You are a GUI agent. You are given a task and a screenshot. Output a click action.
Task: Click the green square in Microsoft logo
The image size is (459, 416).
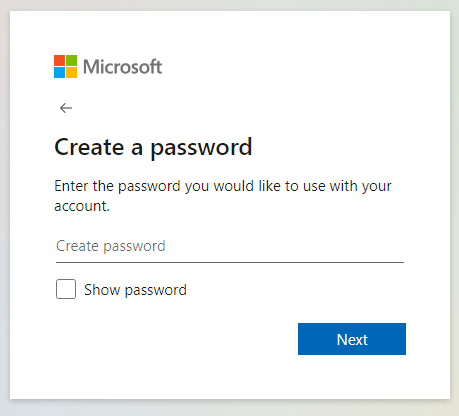pos(71,60)
